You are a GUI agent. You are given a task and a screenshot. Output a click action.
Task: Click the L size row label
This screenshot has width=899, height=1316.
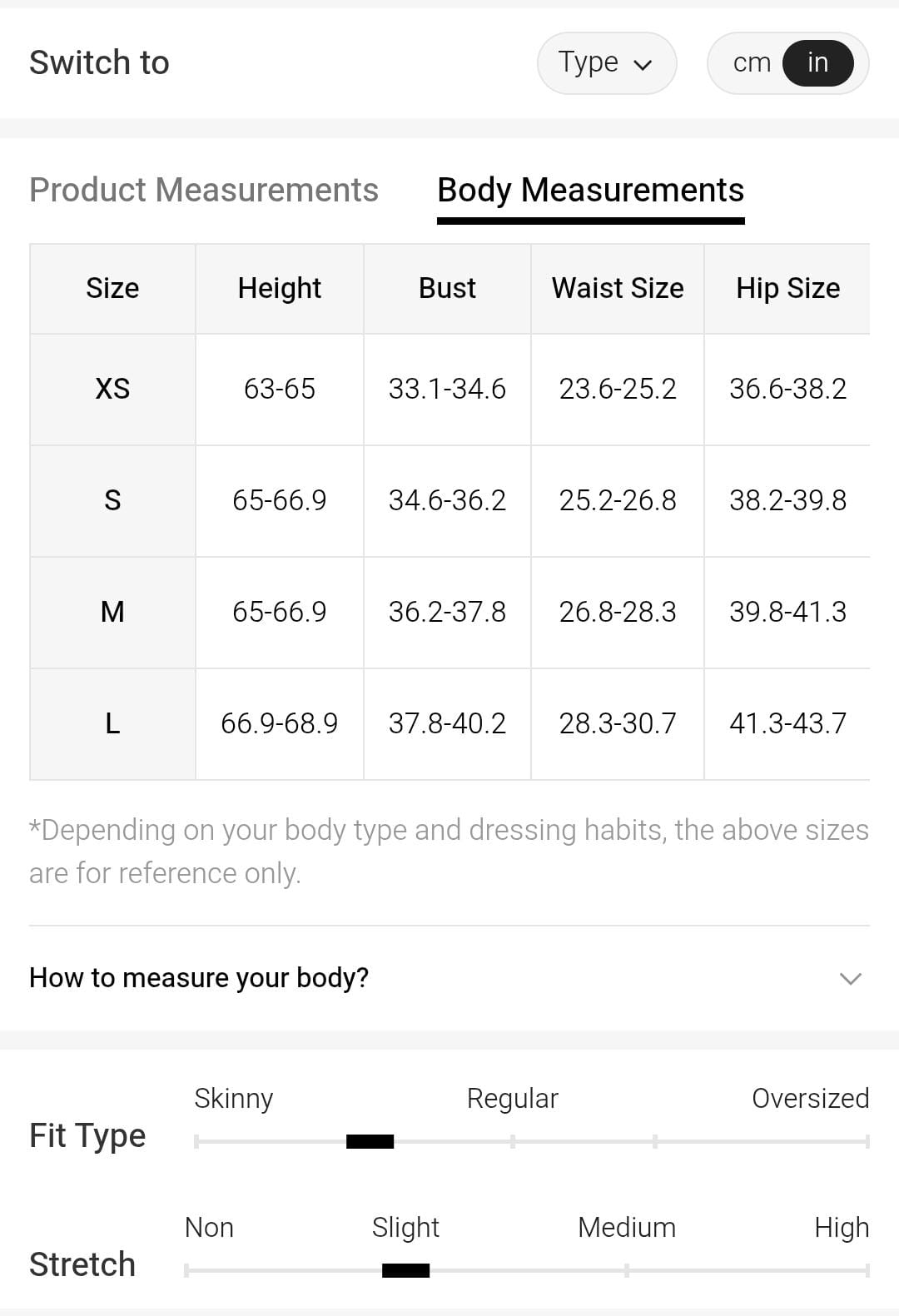coord(112,723)
